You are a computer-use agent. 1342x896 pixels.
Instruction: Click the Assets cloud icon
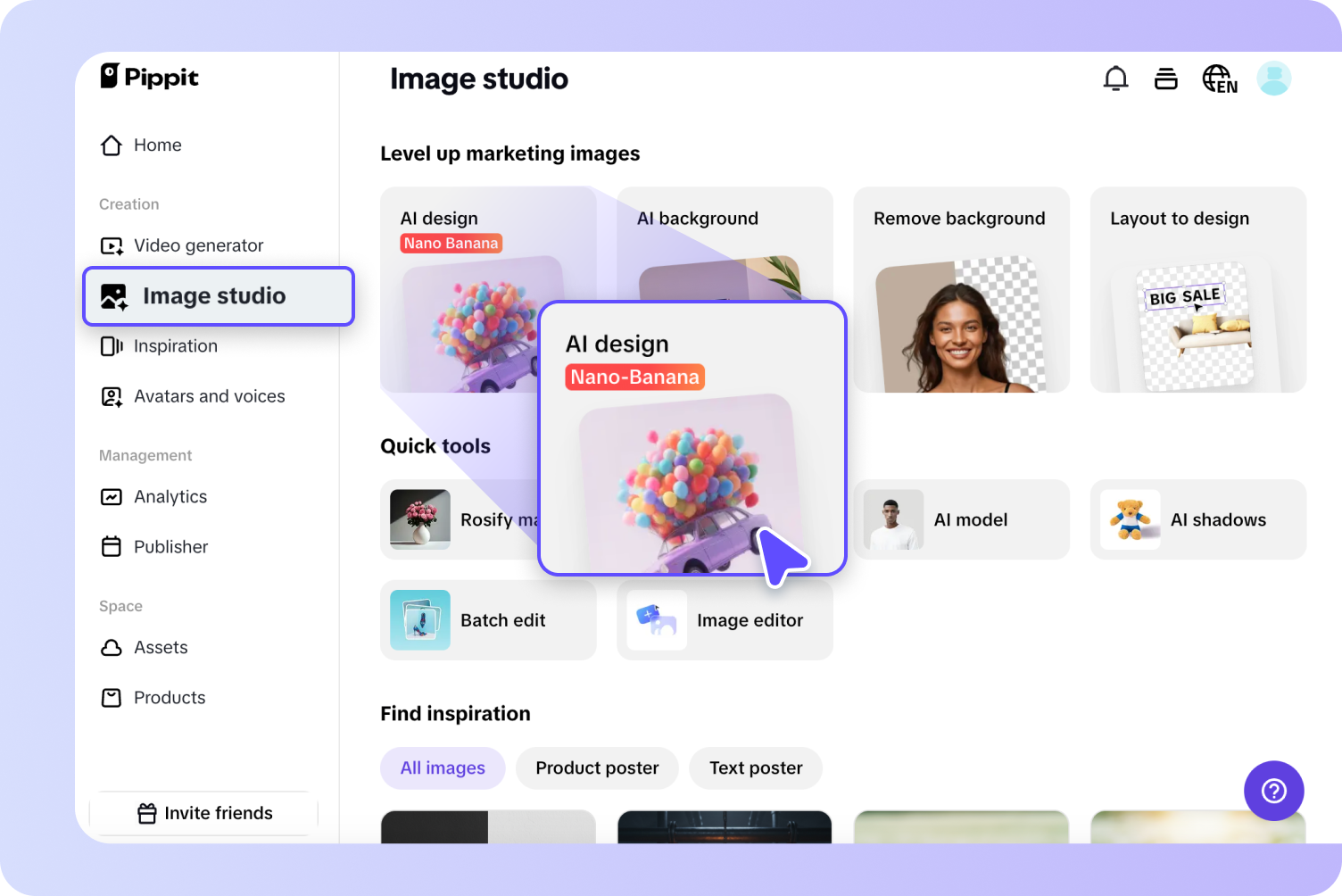(x=111, y=647)
